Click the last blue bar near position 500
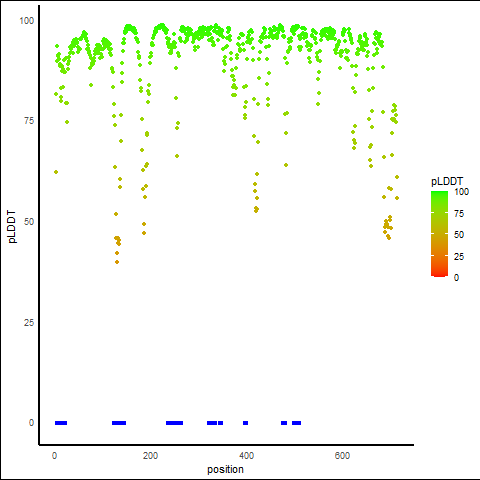This screenshot has height=480, width=480. (296, 423)
